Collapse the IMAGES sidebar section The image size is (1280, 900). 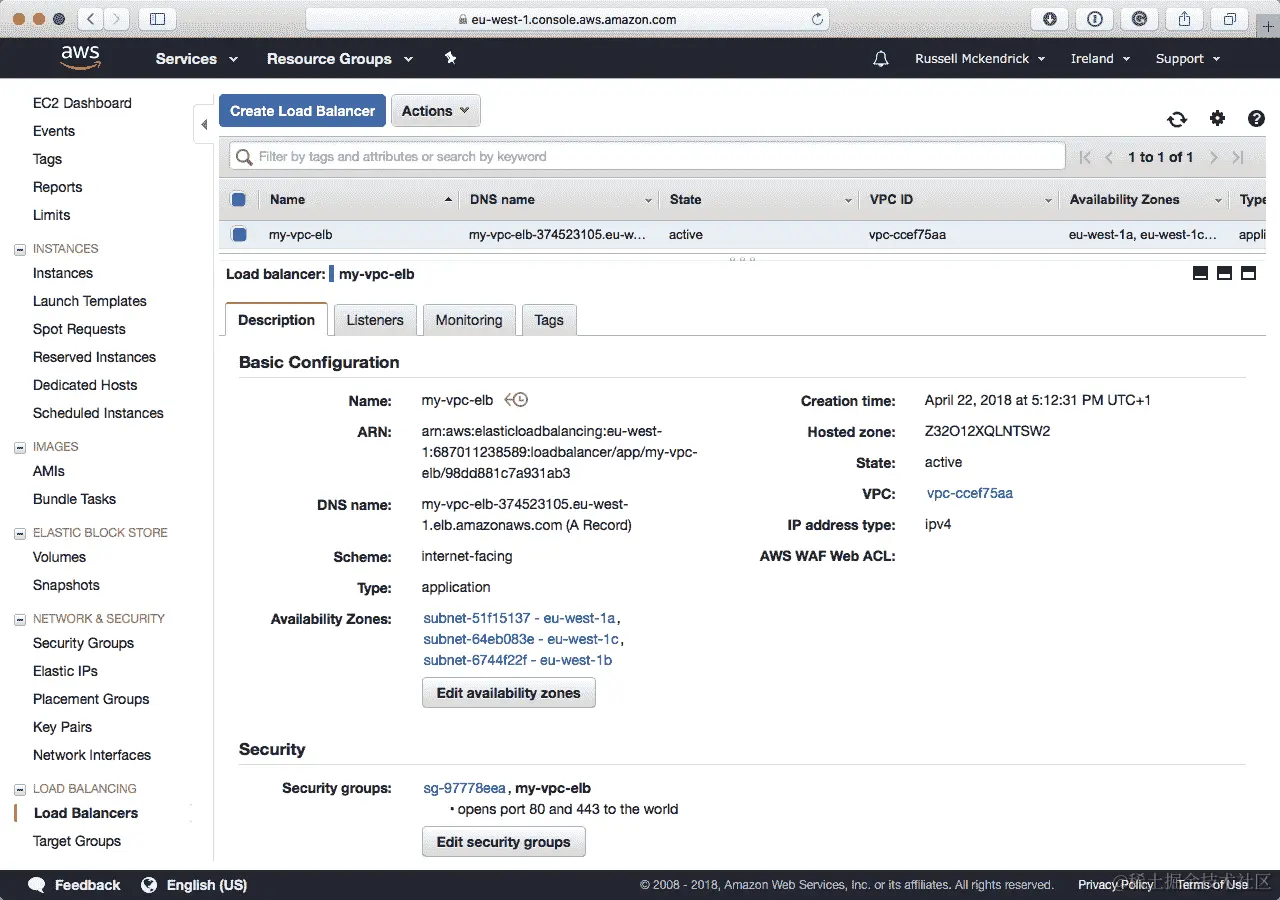(20, 447)
